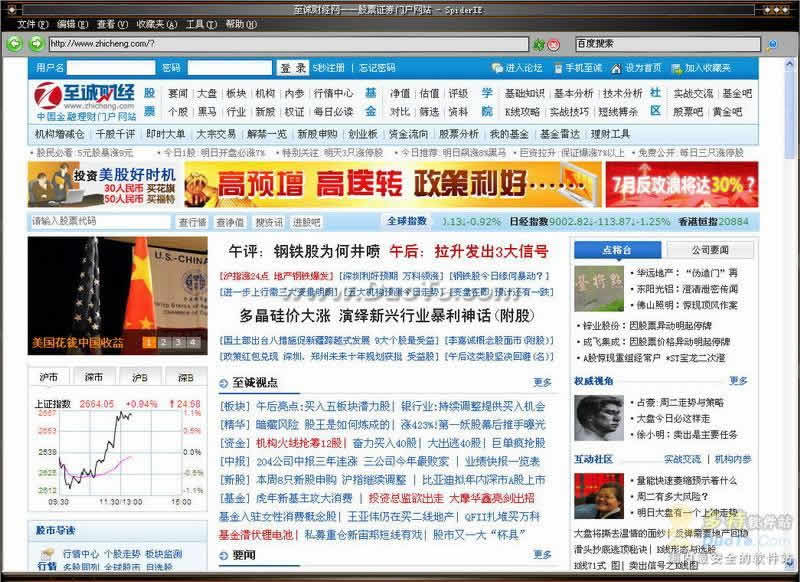Click the 查行情 quote button
Screen dimensions: 800x582
tap(192, 221)
